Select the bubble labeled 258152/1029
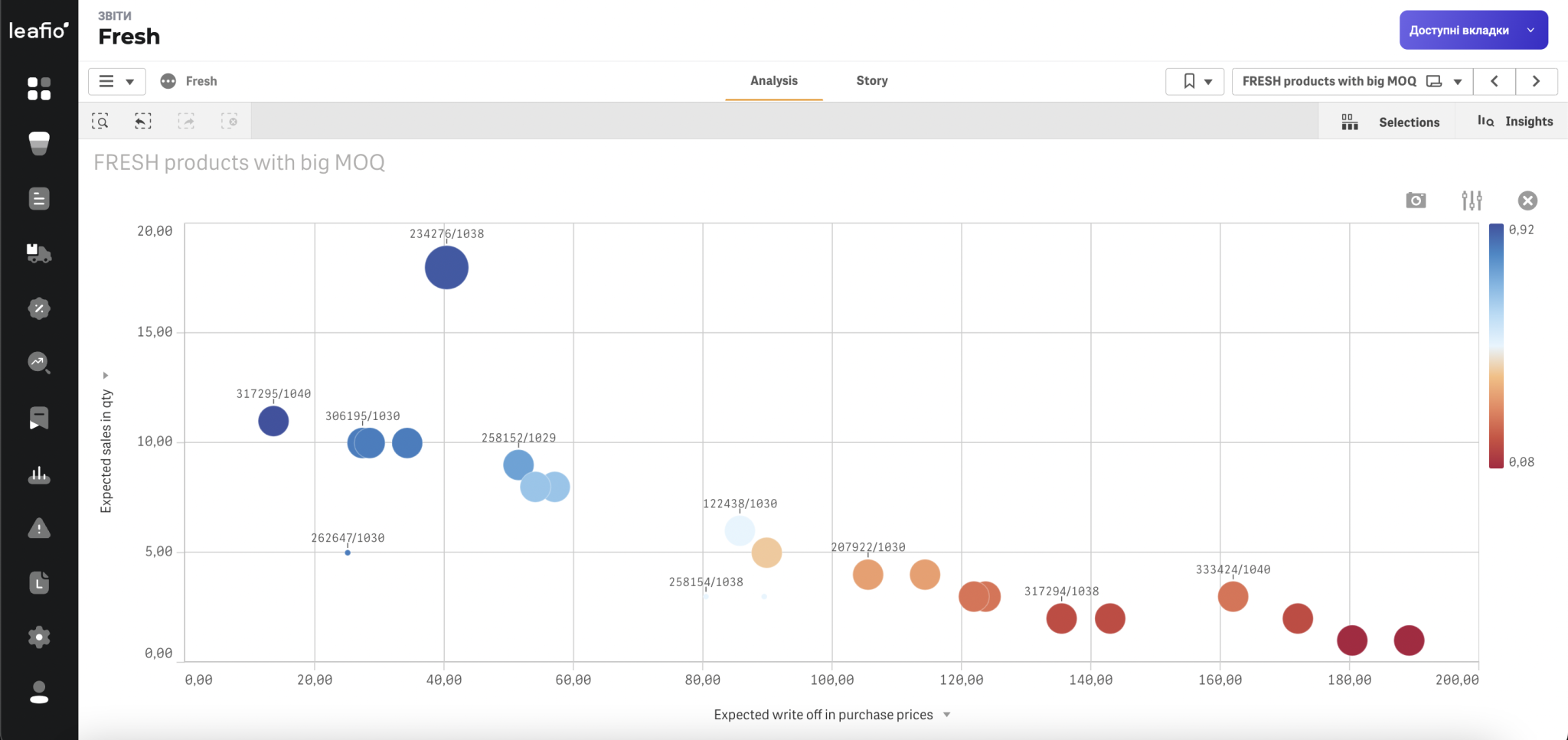1568x740 pixels. pos(518,465)
